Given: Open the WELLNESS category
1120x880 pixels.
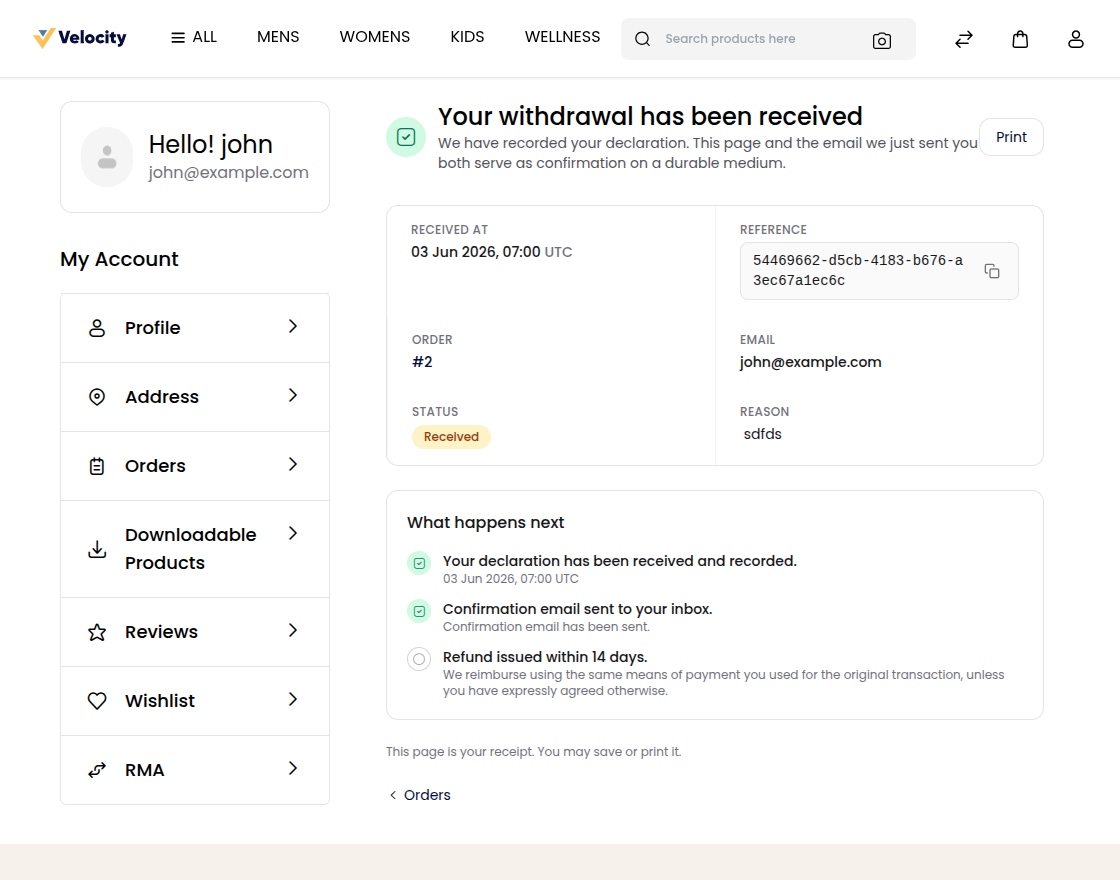Looking at the screenshot, I should pos(562,37).
